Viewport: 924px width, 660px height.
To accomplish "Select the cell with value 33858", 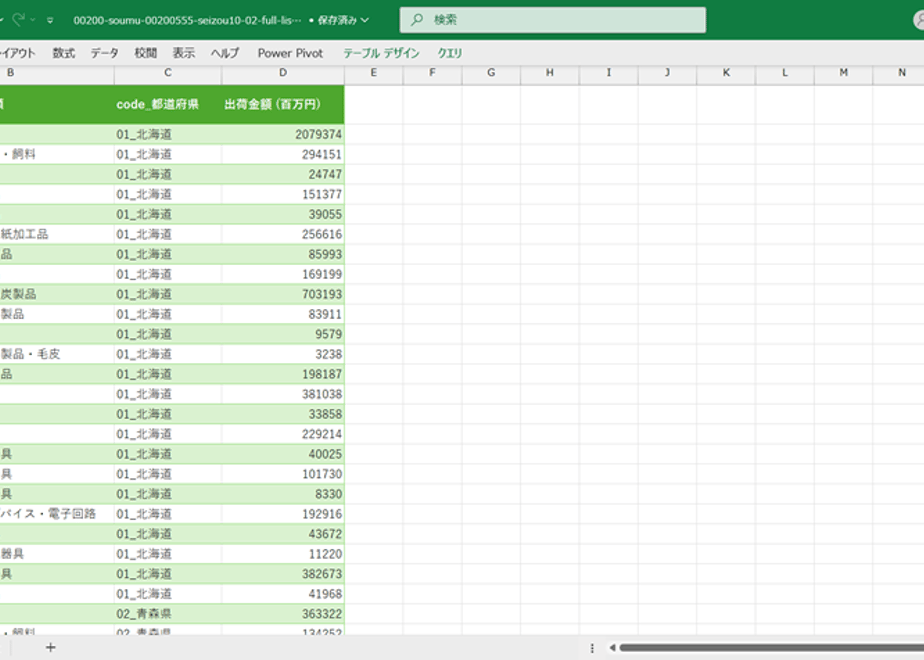I will [x=283, y=414].
